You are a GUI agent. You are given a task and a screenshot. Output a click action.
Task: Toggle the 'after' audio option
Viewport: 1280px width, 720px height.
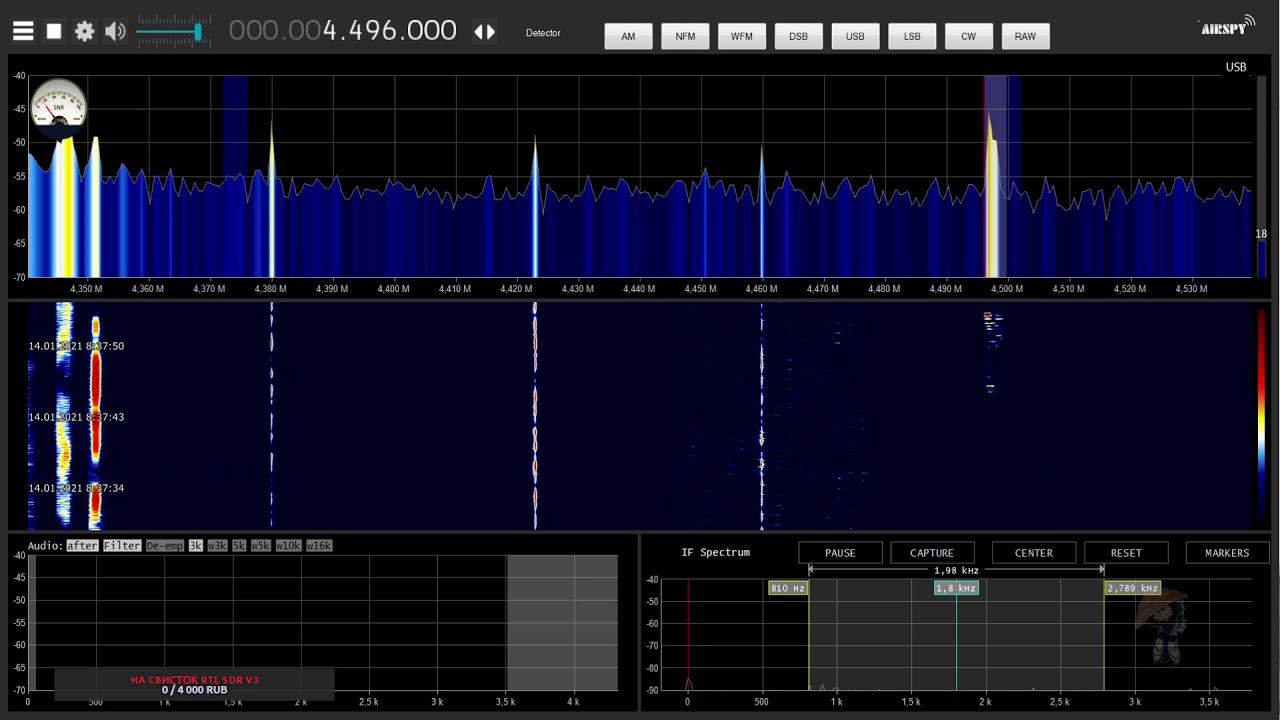(82, 546)
